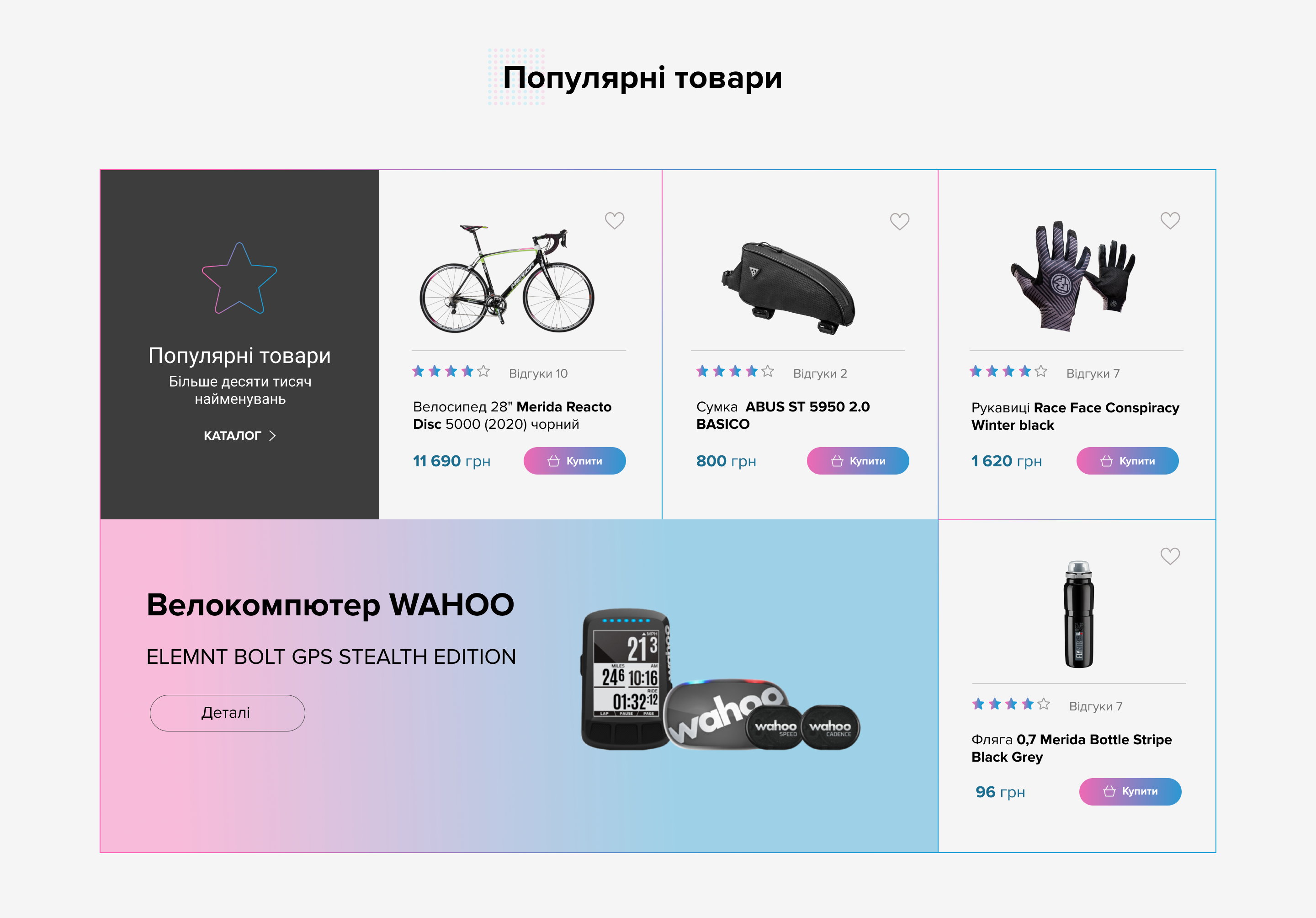The width and height of the screenshot is (1316, 918).
Task: Click Купити for the ABUS bag
Action: 858,461
